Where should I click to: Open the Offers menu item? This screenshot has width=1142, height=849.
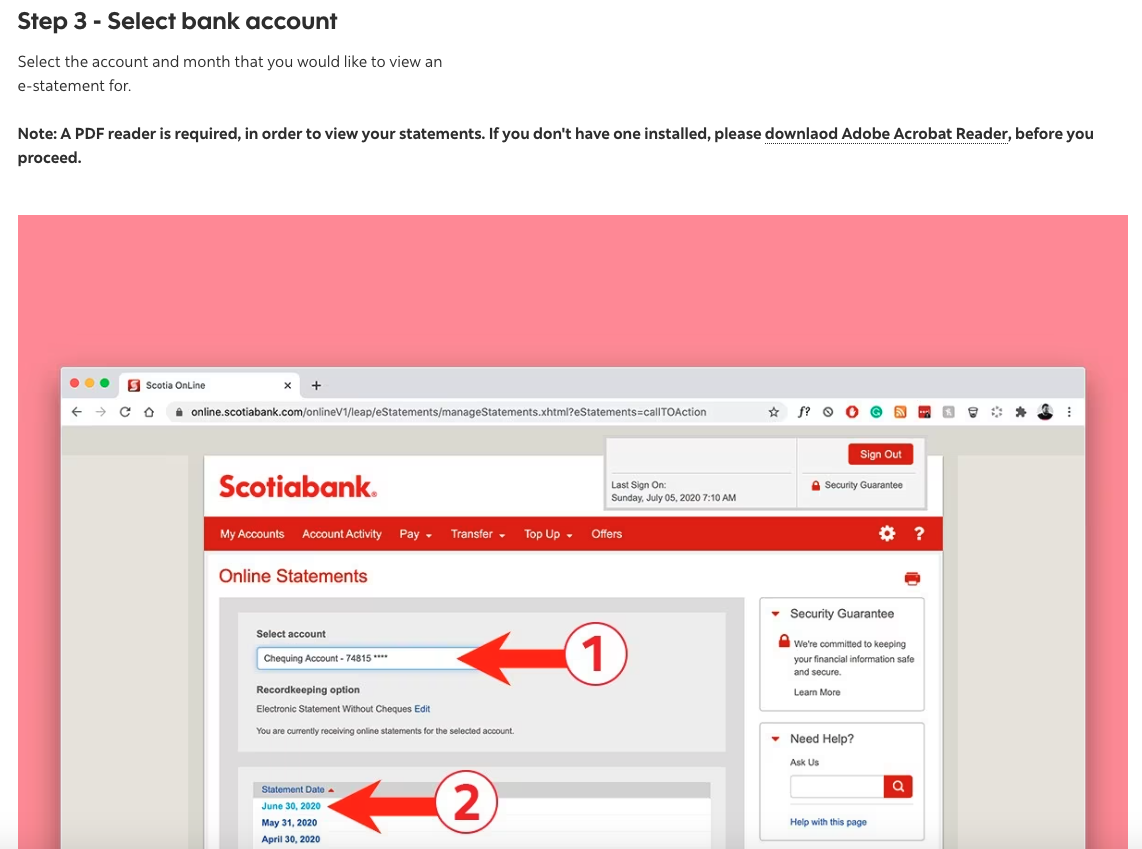[607, 534]
